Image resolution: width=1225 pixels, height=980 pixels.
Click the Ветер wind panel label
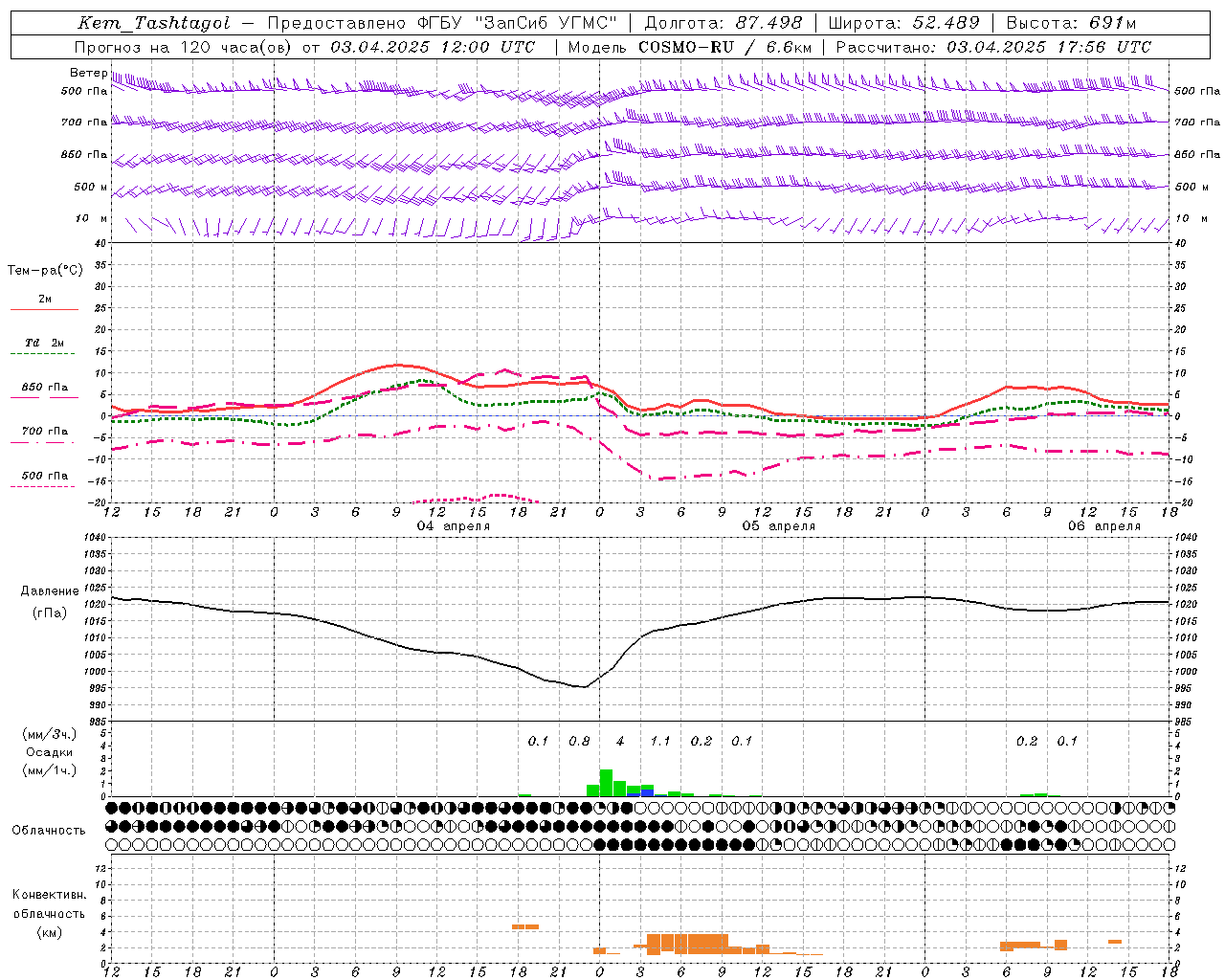(x=88, y=73)
